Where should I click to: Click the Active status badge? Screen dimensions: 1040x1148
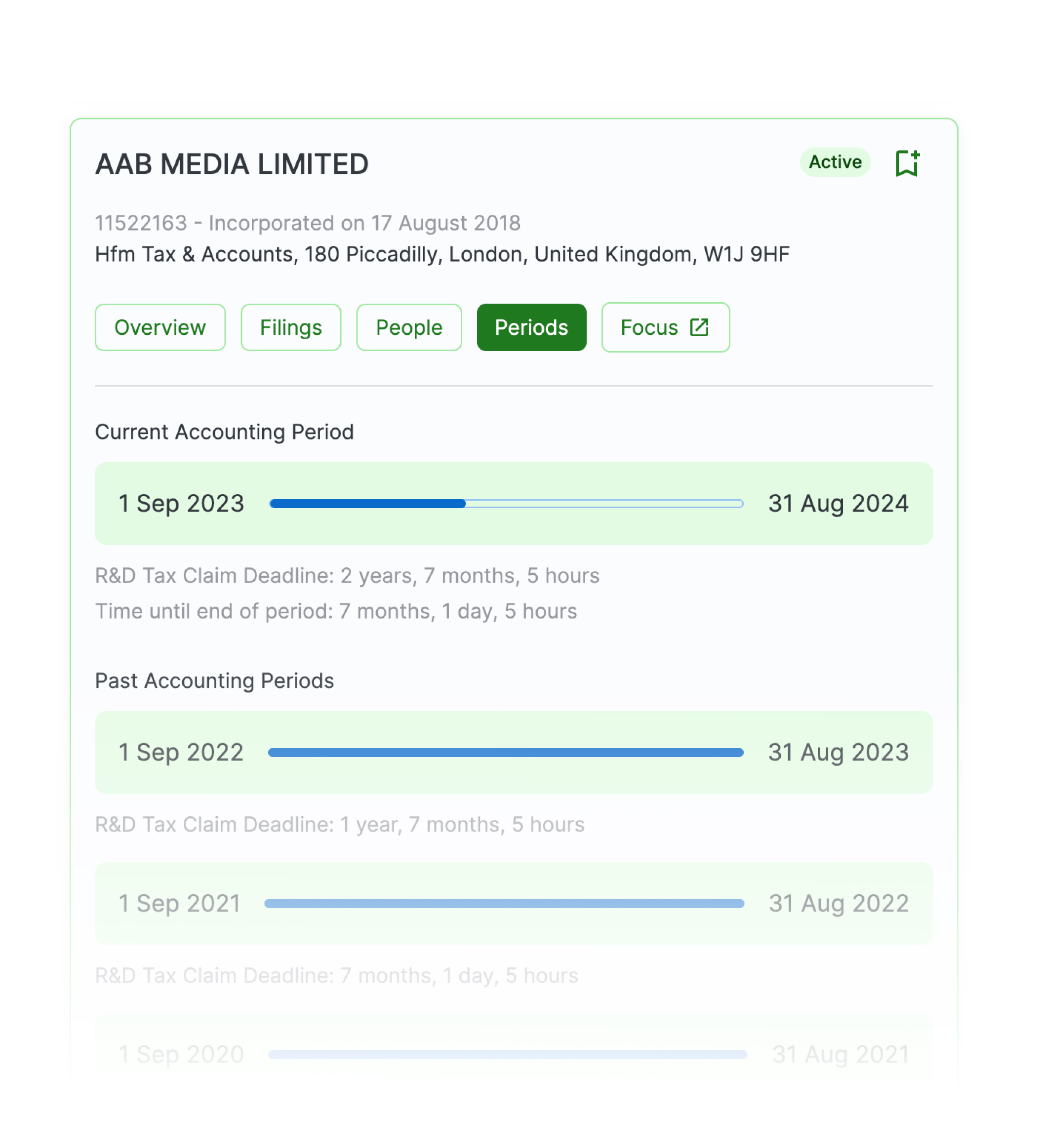pyautogui.click(x=835, y=162)
